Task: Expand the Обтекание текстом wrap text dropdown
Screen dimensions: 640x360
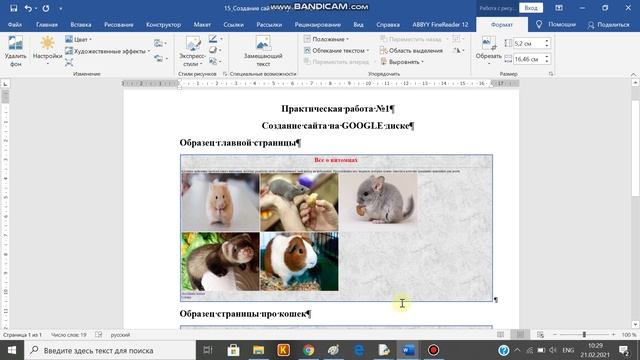Action: point(368,51)
